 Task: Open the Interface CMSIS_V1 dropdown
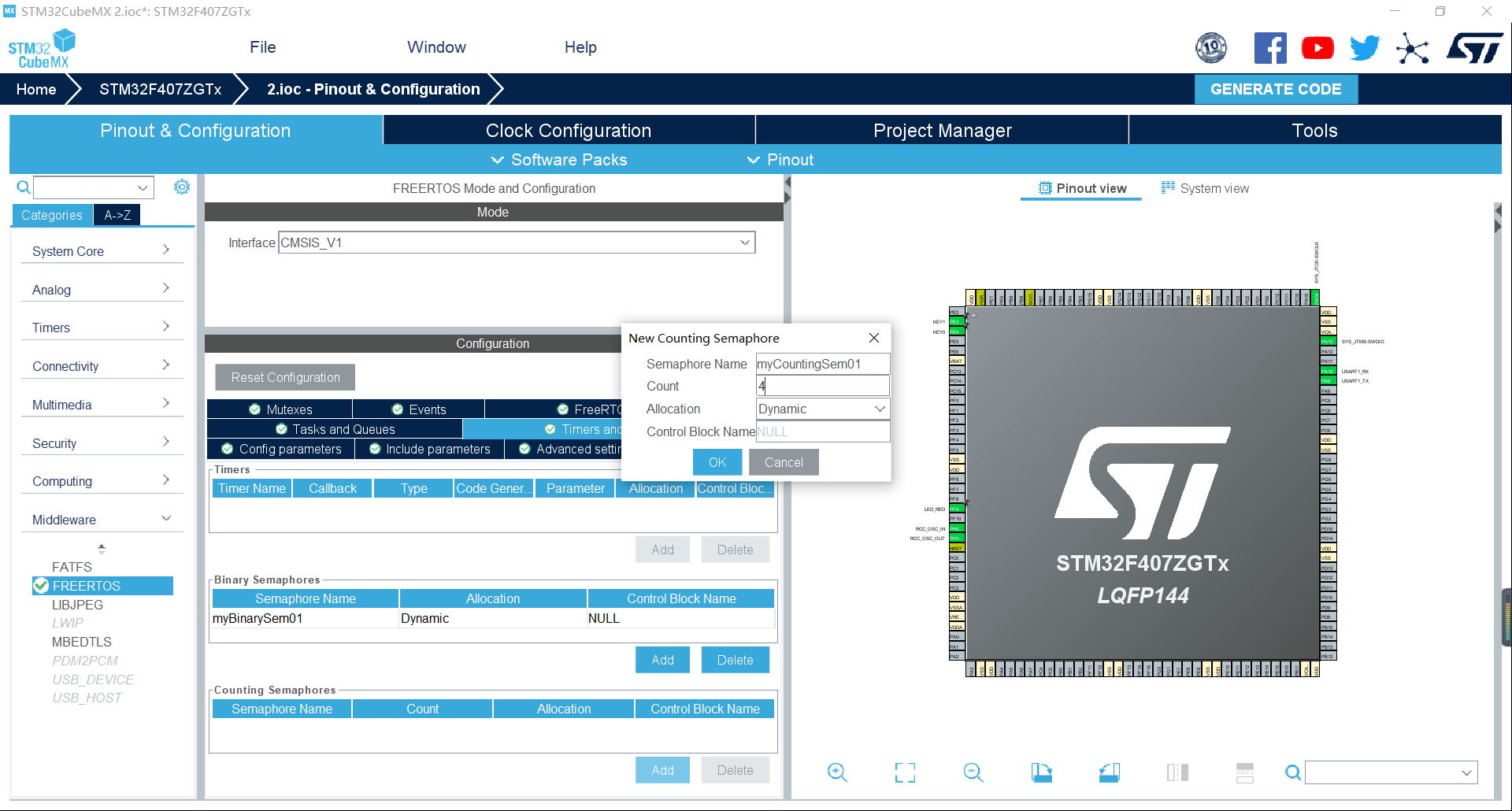click(x=743, y=242)
